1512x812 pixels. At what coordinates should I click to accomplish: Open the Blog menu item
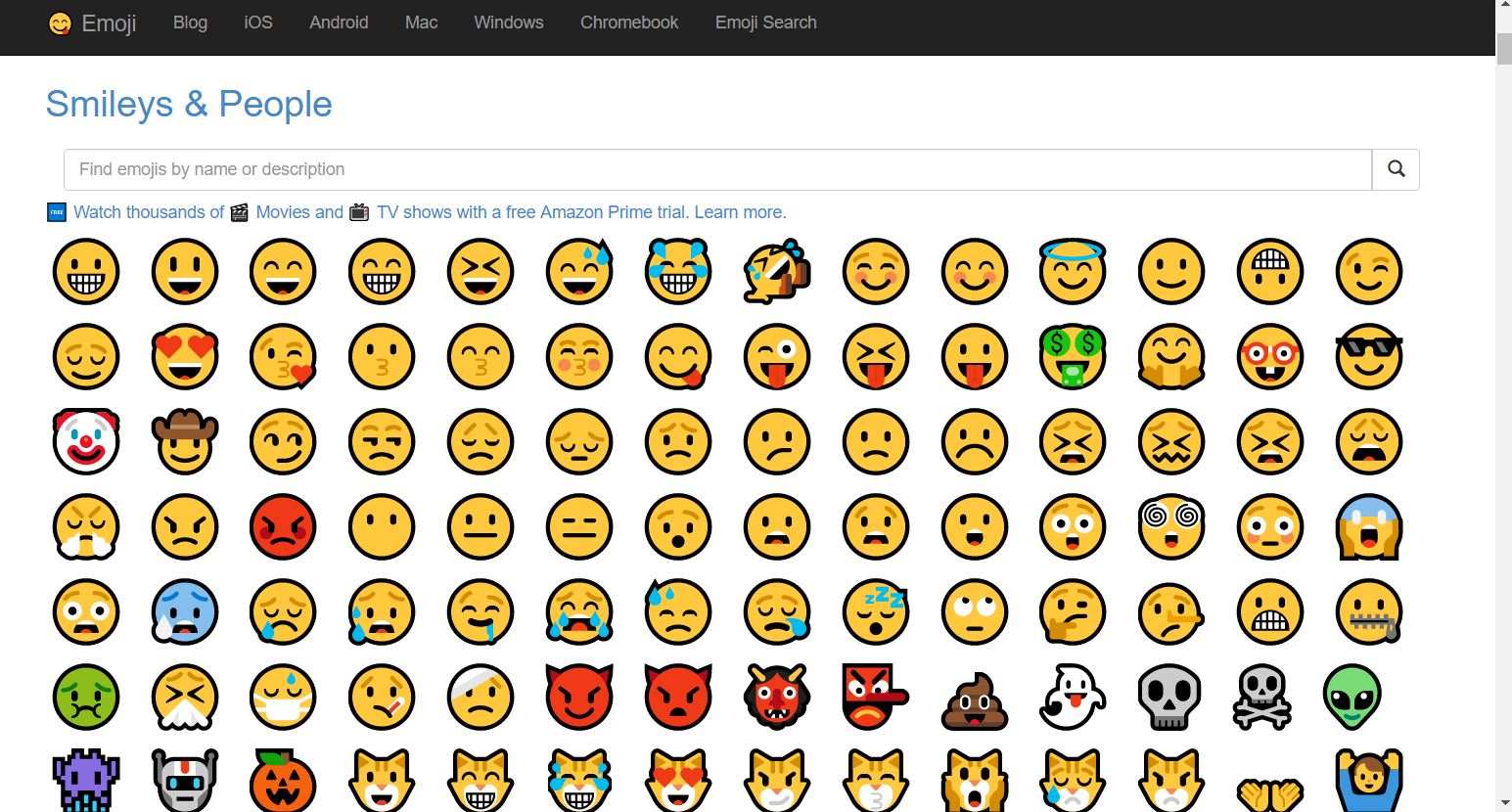(x=190, y=23)
